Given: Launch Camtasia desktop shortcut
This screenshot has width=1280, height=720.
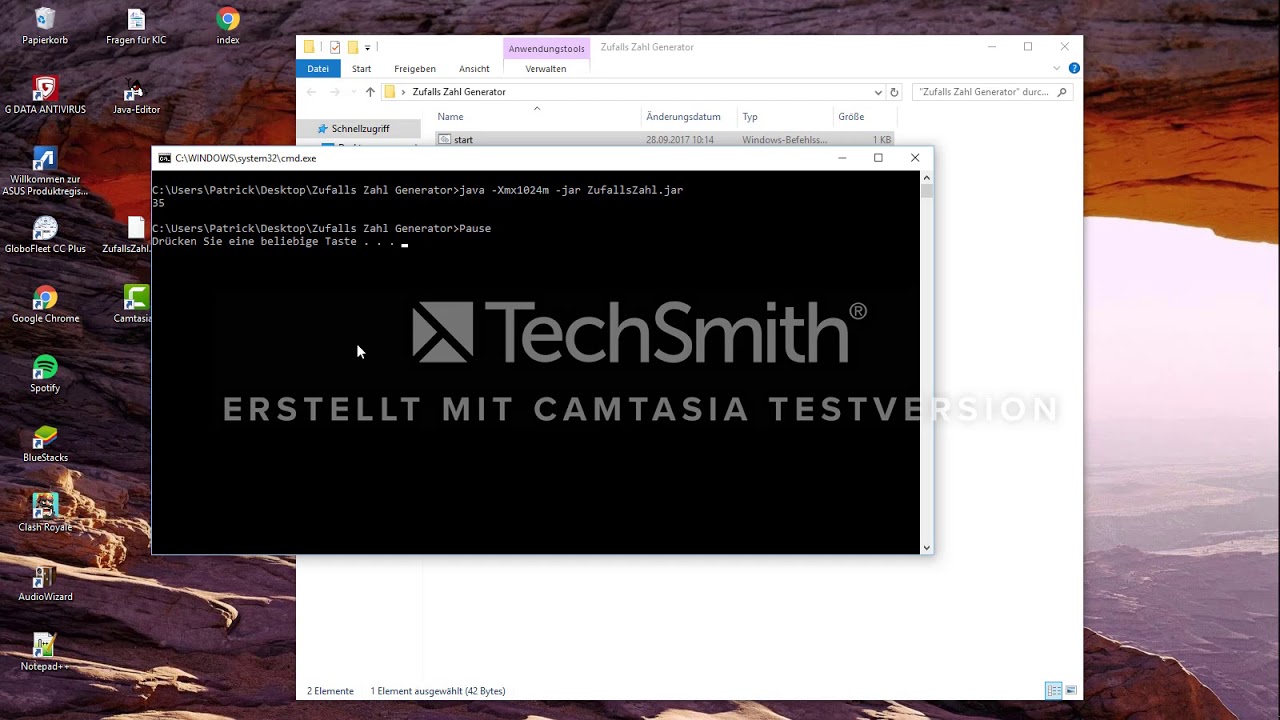Looking at the screenshot, I should point(133,305).
